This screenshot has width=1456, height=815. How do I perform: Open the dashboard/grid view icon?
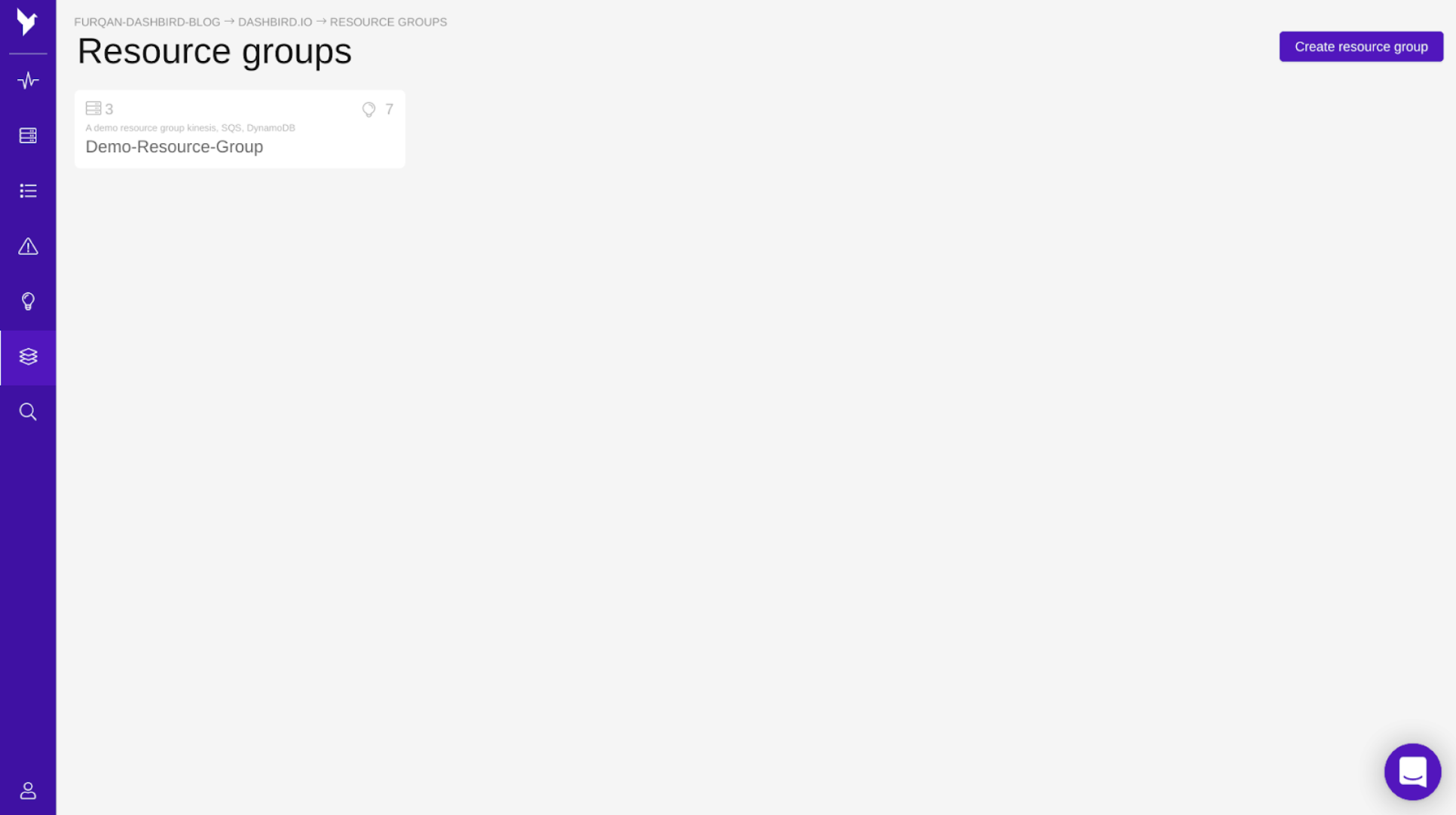tap(27, 135)
